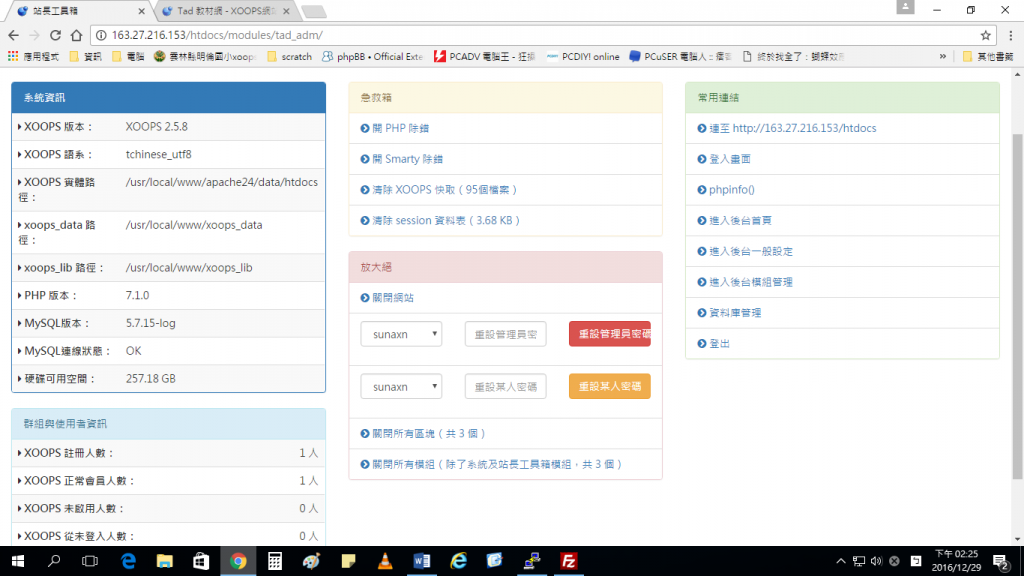Click 清除 XOOPS 快取 link

[444, 190]
